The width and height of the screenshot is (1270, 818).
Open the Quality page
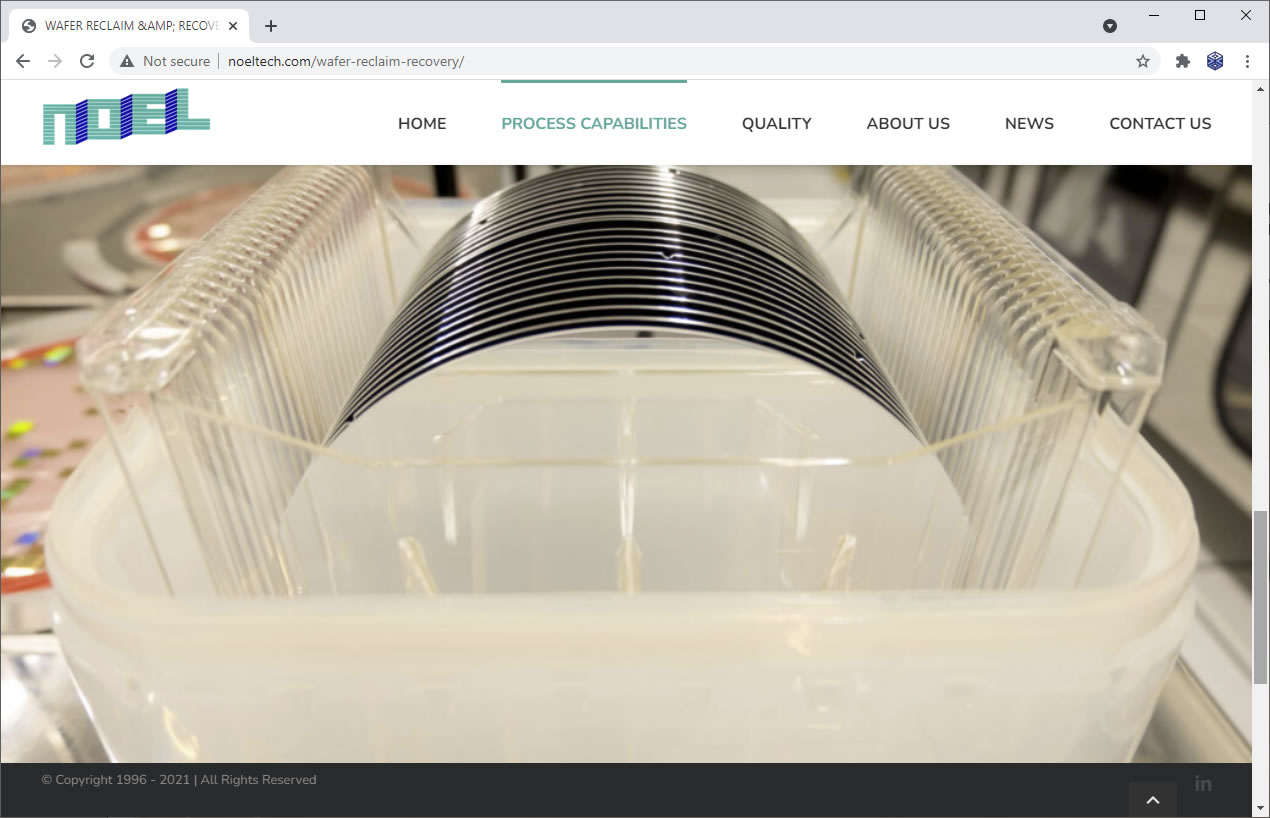(776, 124)
